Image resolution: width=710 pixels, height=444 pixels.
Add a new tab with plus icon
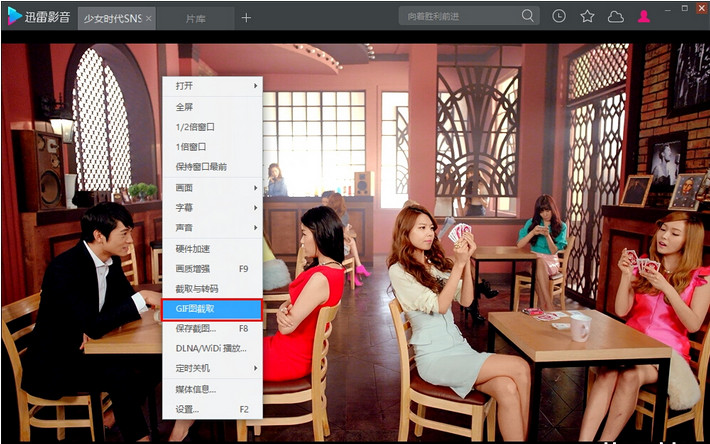[246, 18]
